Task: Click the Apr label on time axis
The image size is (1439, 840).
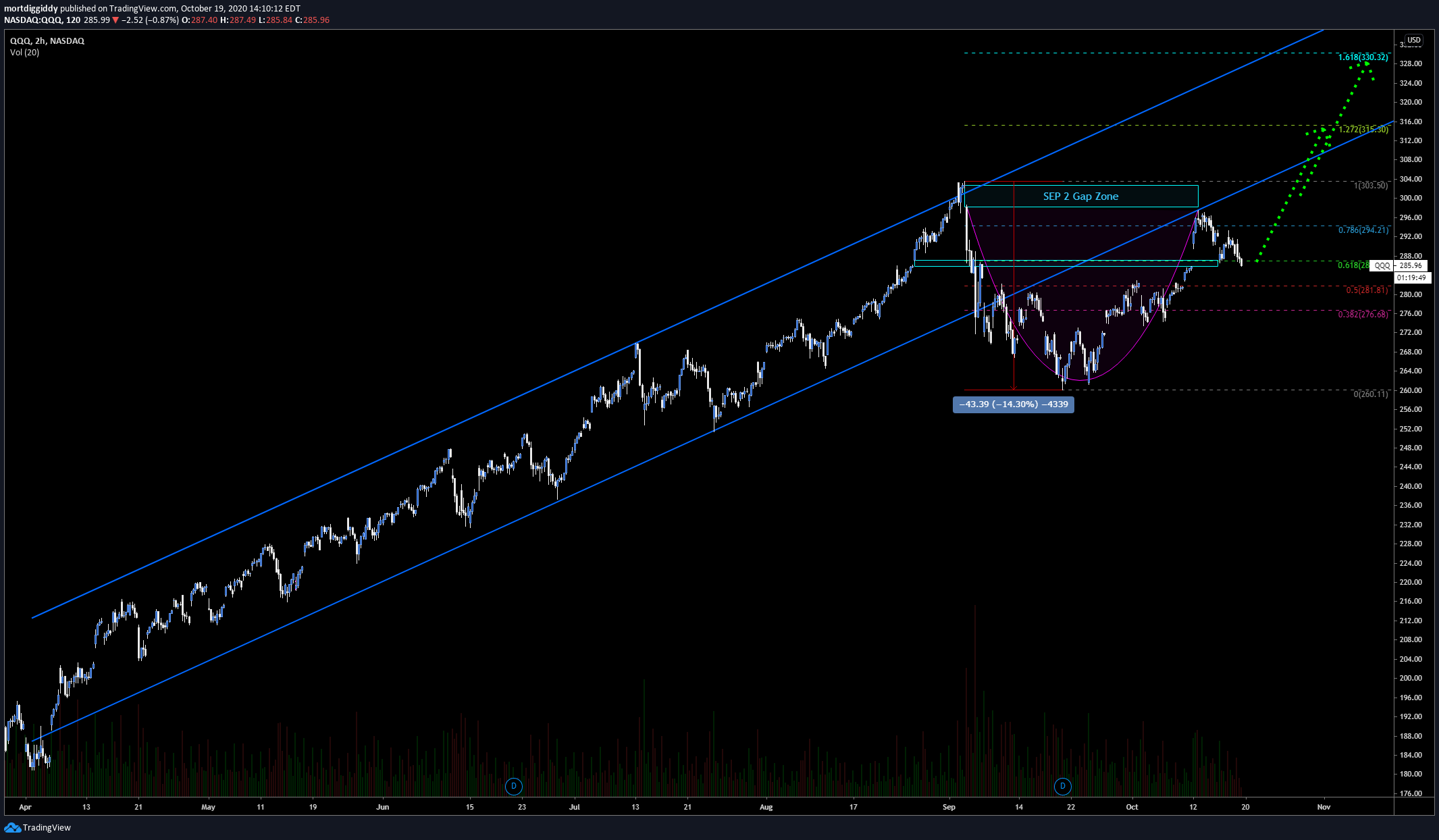Action: [25, 807]
